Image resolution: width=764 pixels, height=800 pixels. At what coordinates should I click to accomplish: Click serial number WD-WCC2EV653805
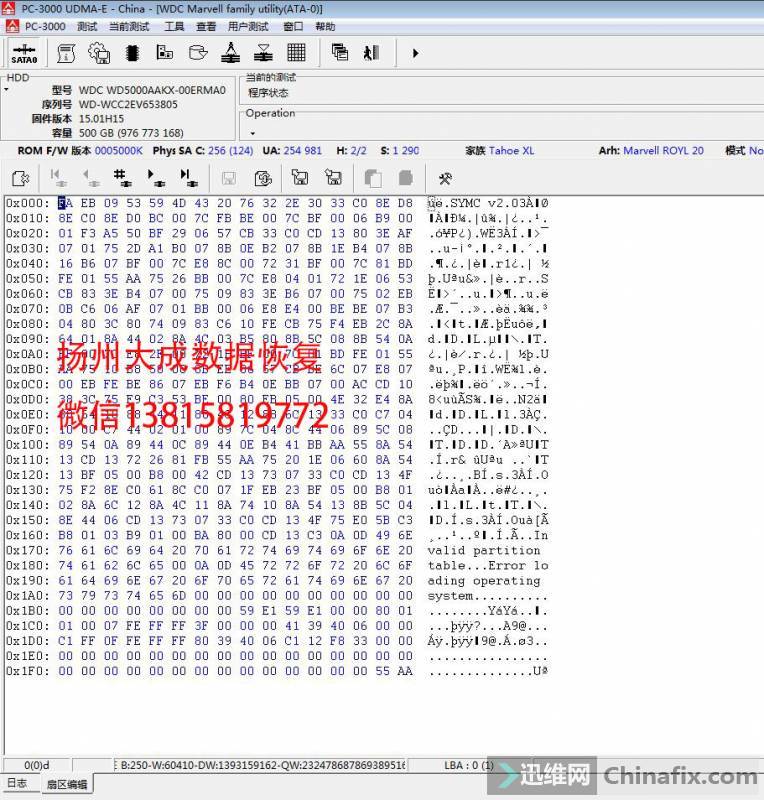(128, 105)
